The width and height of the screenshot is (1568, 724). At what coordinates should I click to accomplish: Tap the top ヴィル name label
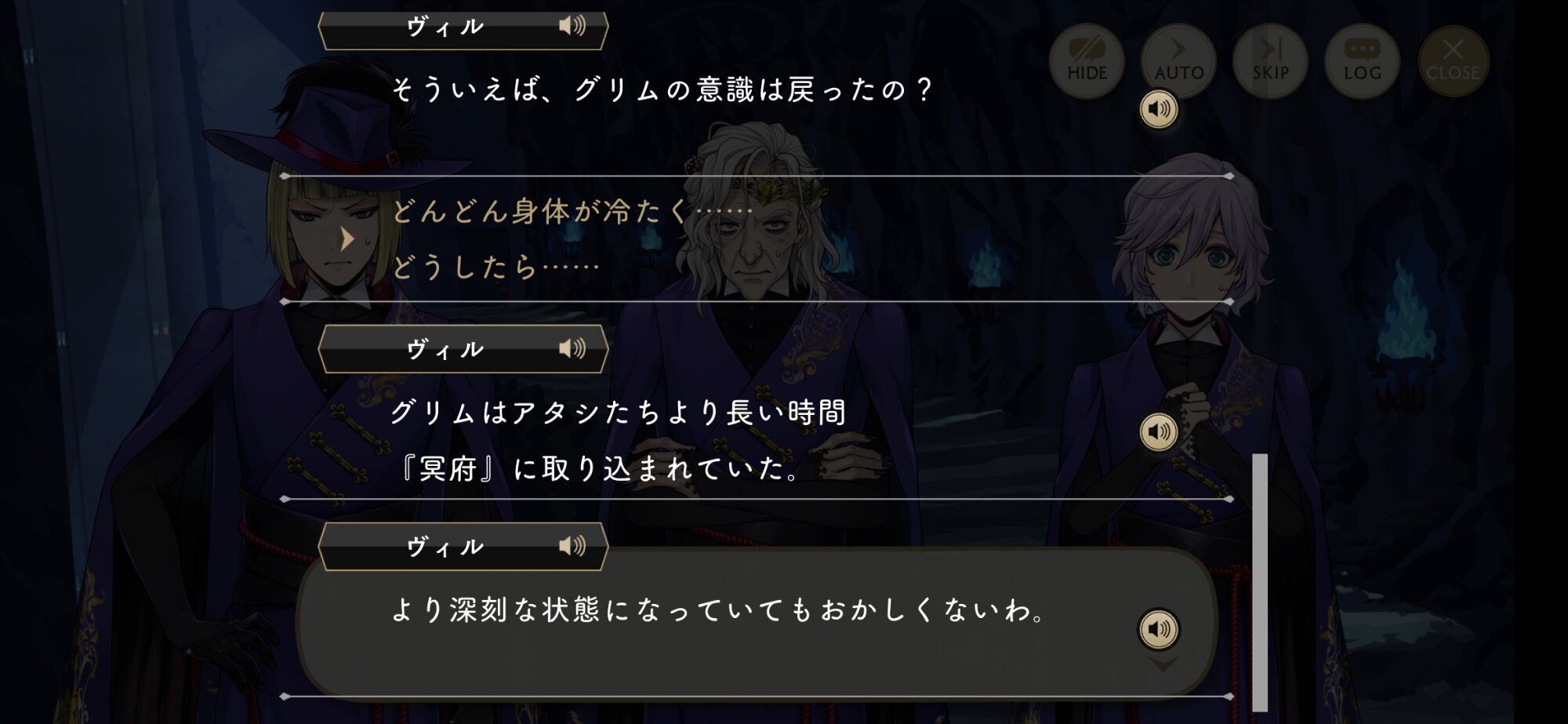tap(445, 27)
